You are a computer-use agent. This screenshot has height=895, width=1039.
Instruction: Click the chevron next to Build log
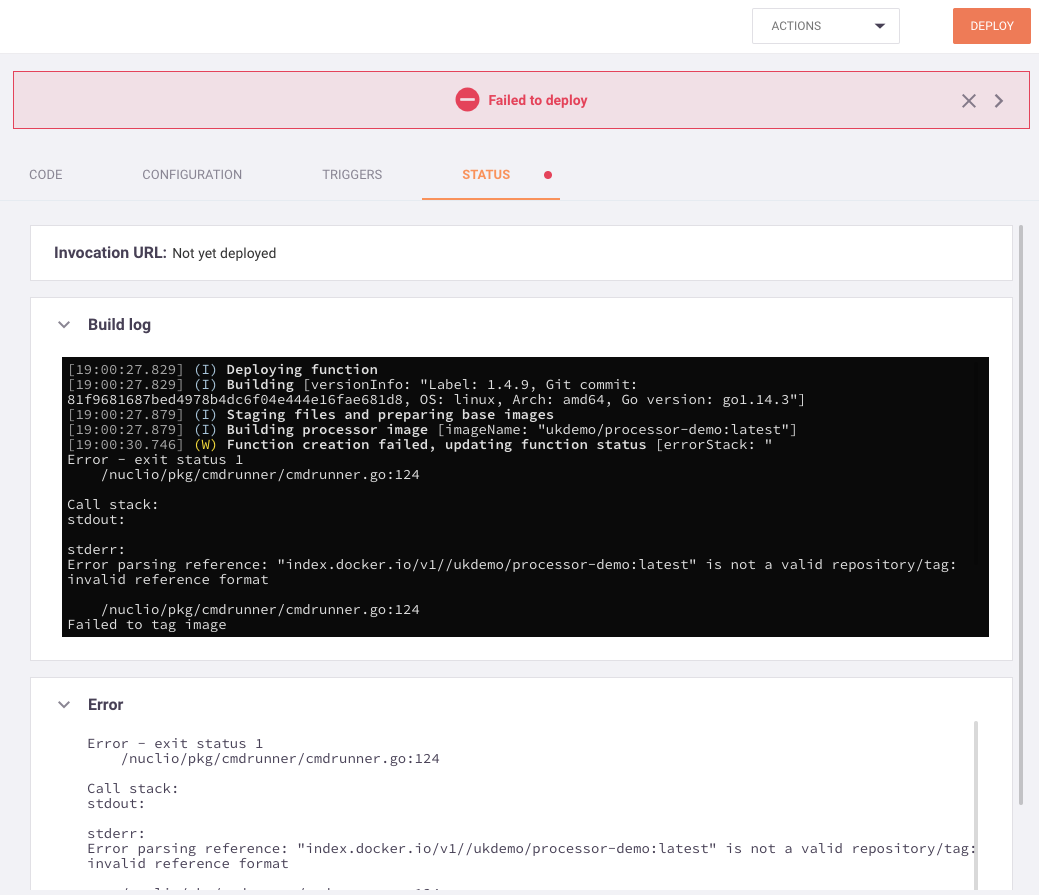click(x=64, y=324)
